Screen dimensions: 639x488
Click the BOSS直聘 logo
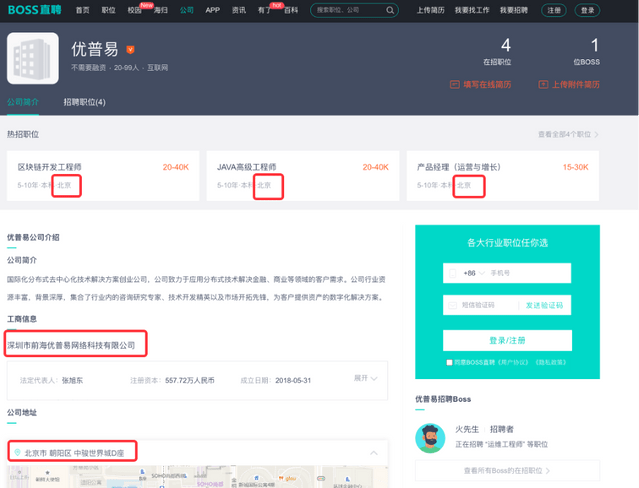35,10
